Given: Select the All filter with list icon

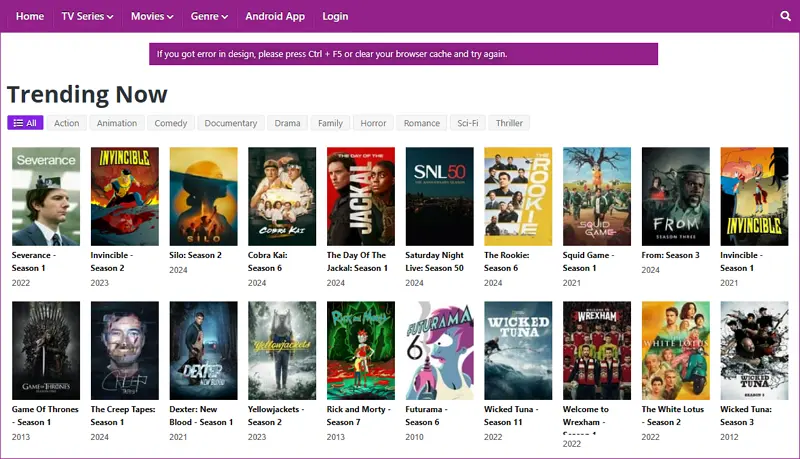Looking at the screenshot, I should (25, 123).
